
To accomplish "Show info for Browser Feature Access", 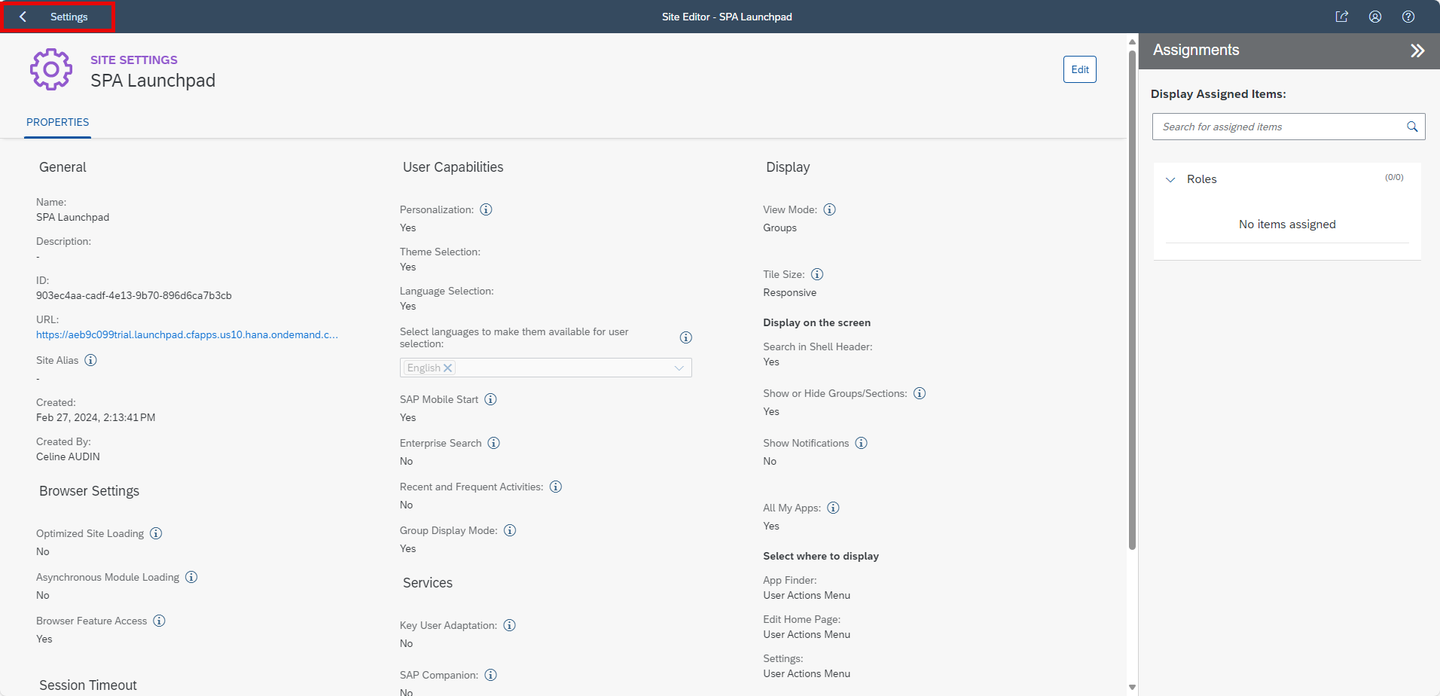I will point(159,621).
